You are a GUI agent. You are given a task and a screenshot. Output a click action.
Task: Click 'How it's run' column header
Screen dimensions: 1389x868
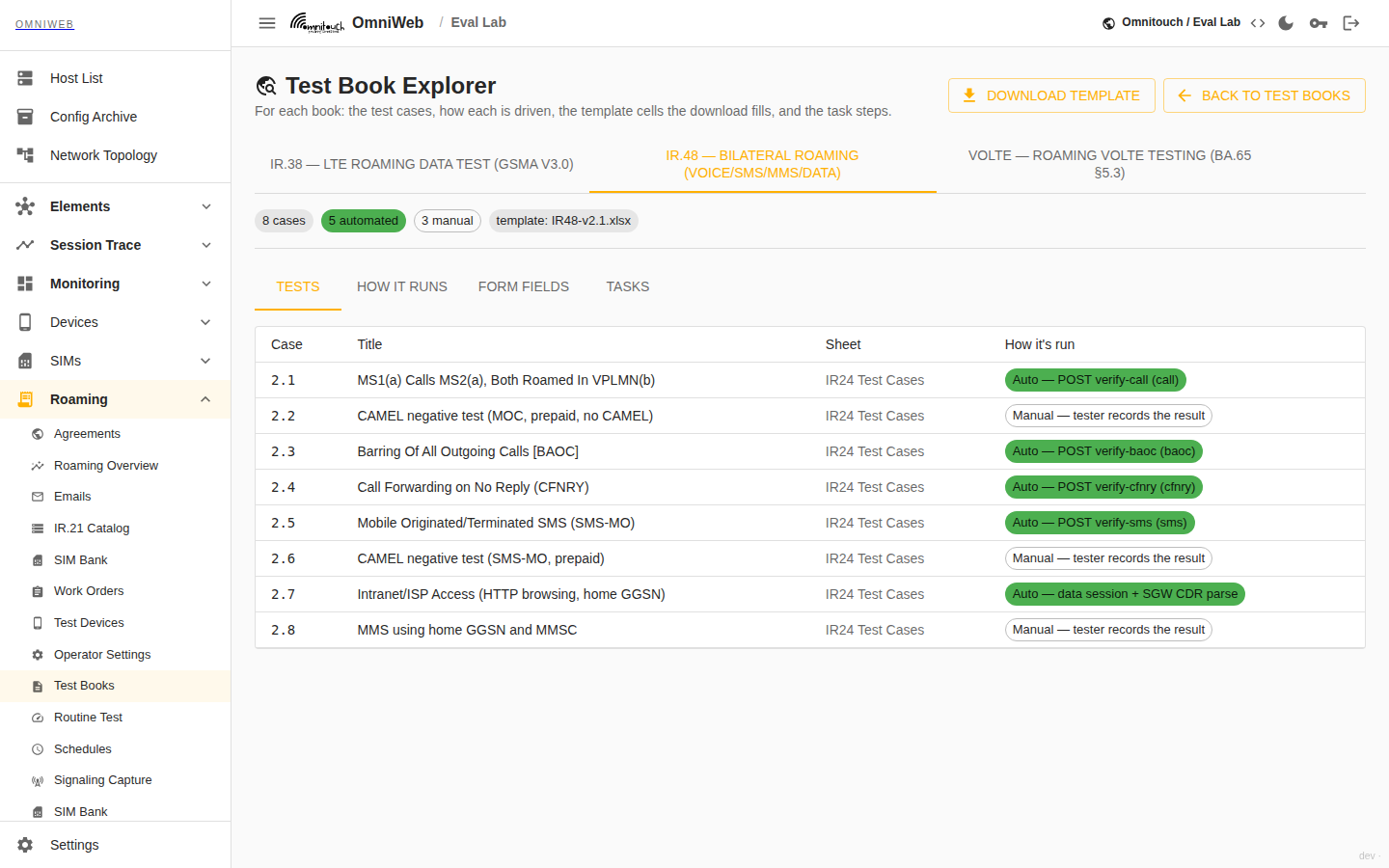[1040, 344]
